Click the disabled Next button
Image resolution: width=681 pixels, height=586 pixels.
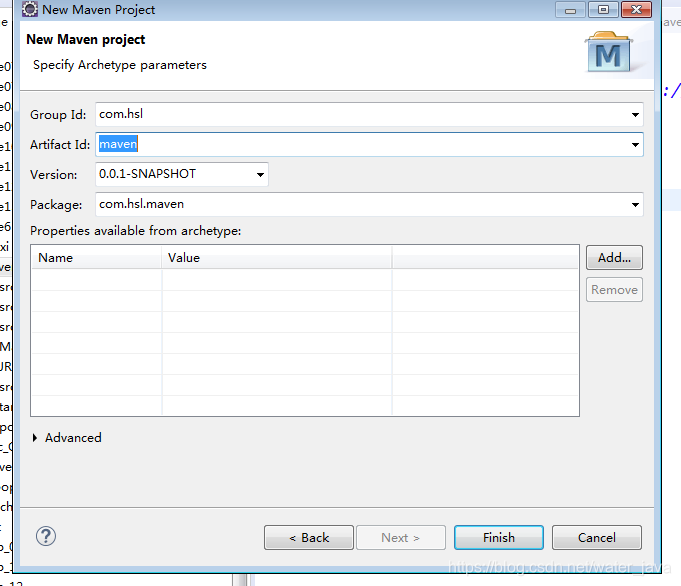pyautogui.click(x=400, y=537)
